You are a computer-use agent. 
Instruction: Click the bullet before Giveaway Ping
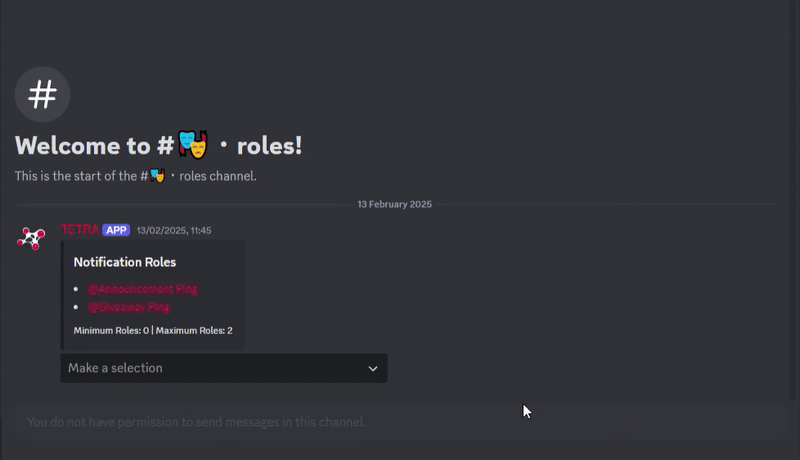coord(77,307)
